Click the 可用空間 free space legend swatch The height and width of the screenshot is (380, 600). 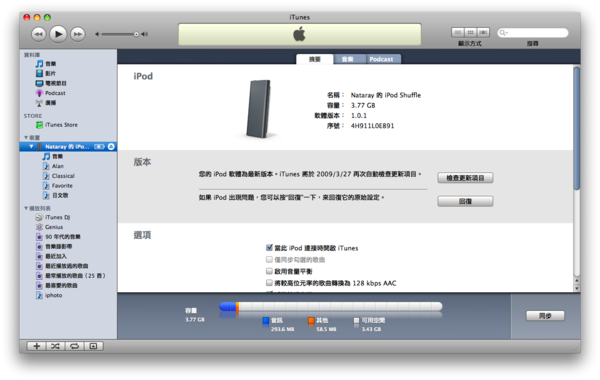point(356,320)
